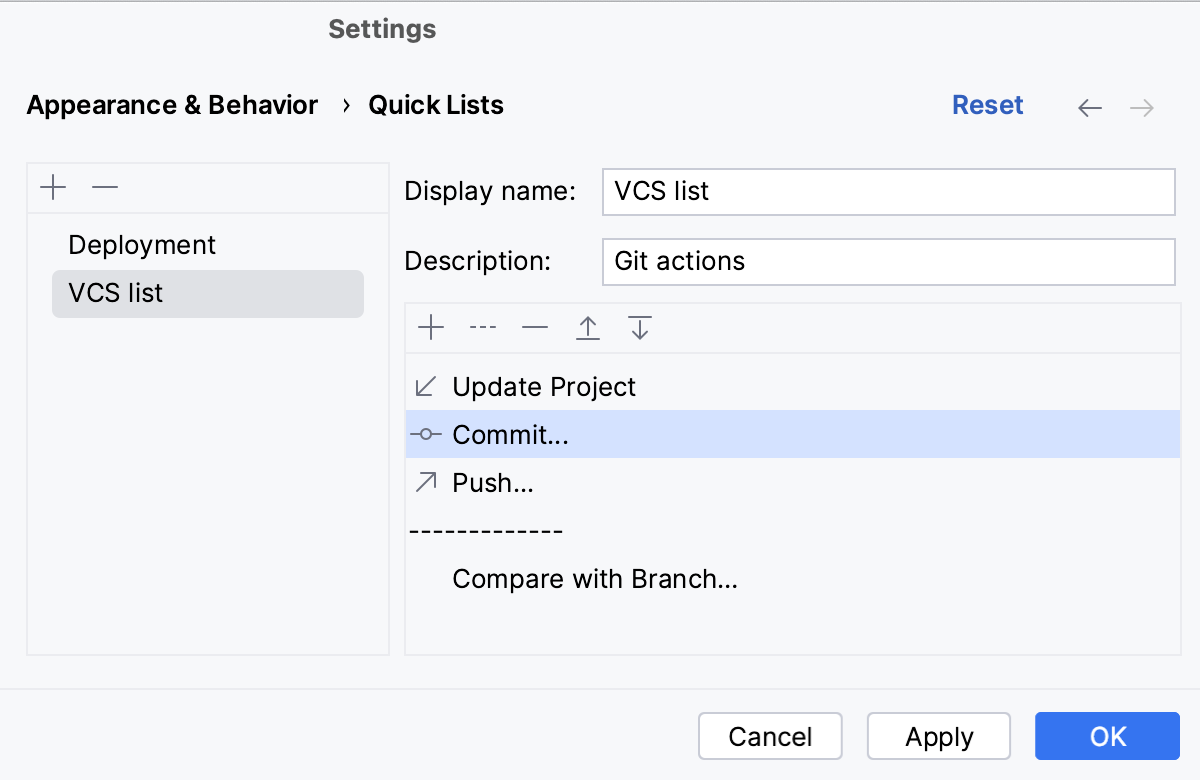Select the Update Project action
The height and width of the screenshot is (780, 1200).
pos(544,387)
